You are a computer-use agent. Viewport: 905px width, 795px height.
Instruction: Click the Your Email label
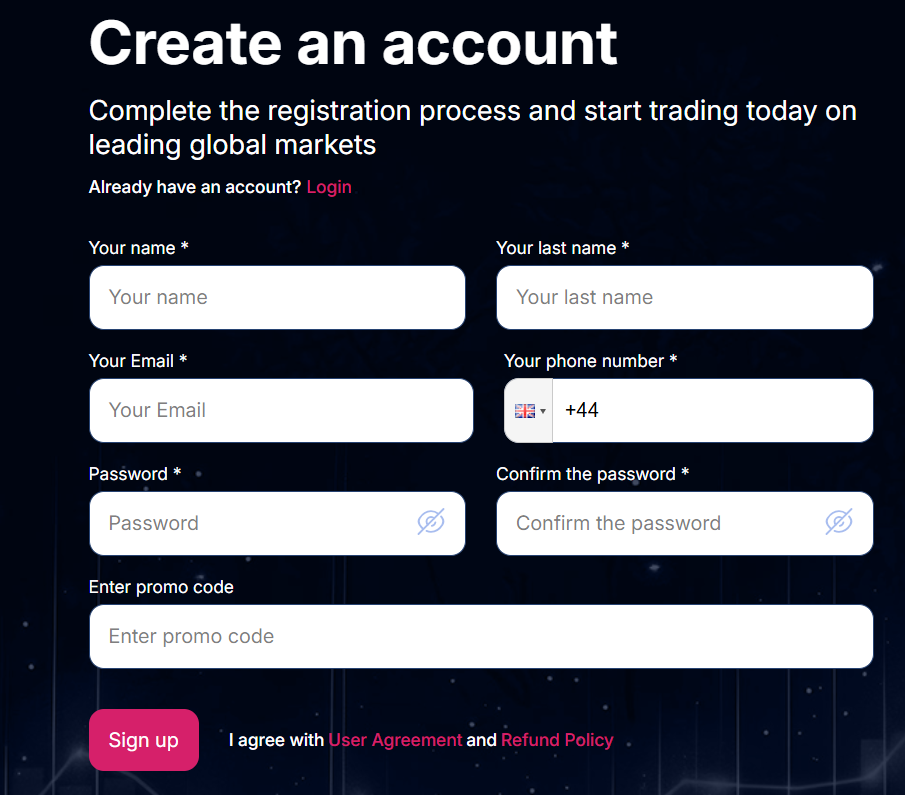(x=138, y=361)
